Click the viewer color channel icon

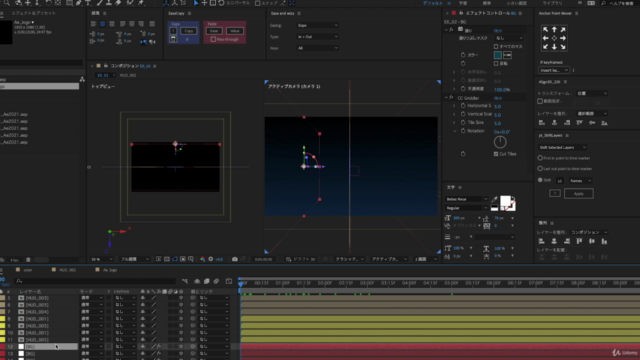202,259
